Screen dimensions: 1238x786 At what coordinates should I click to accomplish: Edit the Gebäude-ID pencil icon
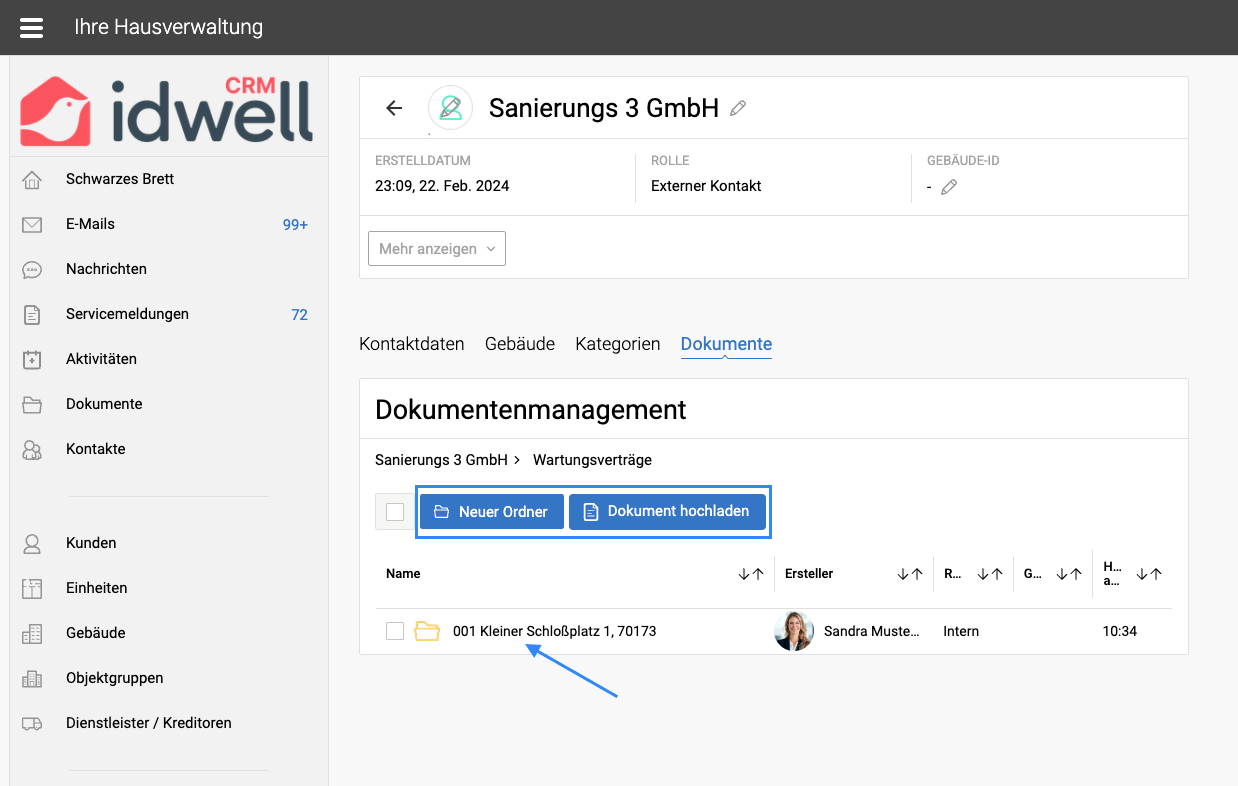click(x=949, y=186)
